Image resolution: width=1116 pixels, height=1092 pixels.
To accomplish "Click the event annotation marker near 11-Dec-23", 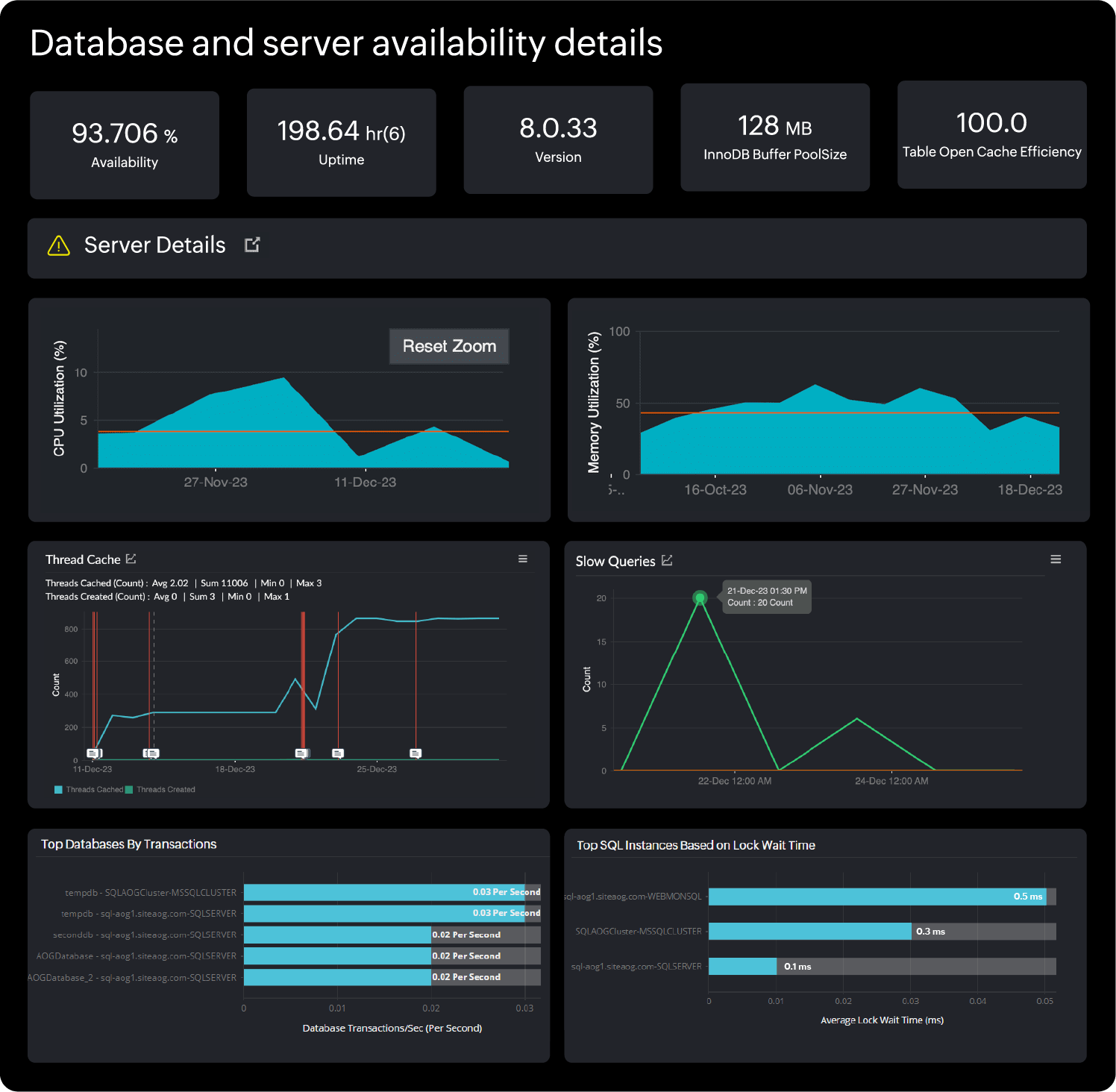I will click(x=92, y=753).
